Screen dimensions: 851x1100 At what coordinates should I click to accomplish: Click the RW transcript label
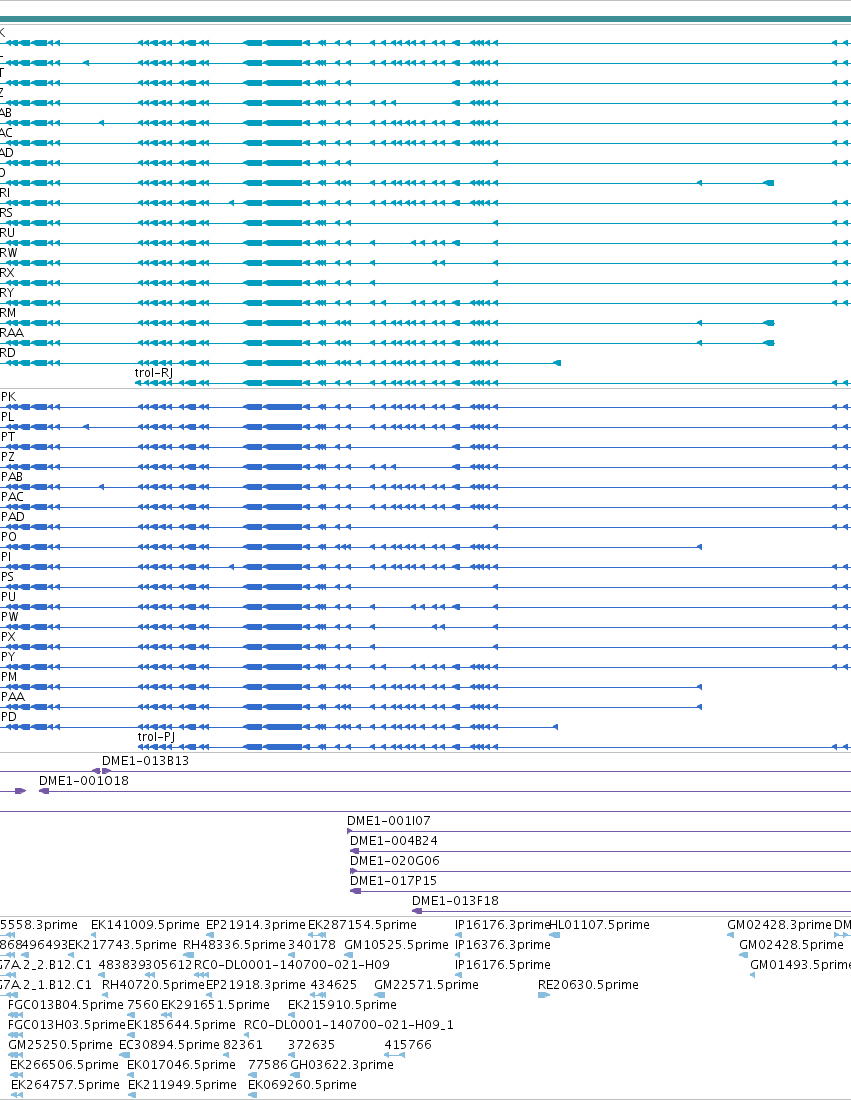point(9,253)
